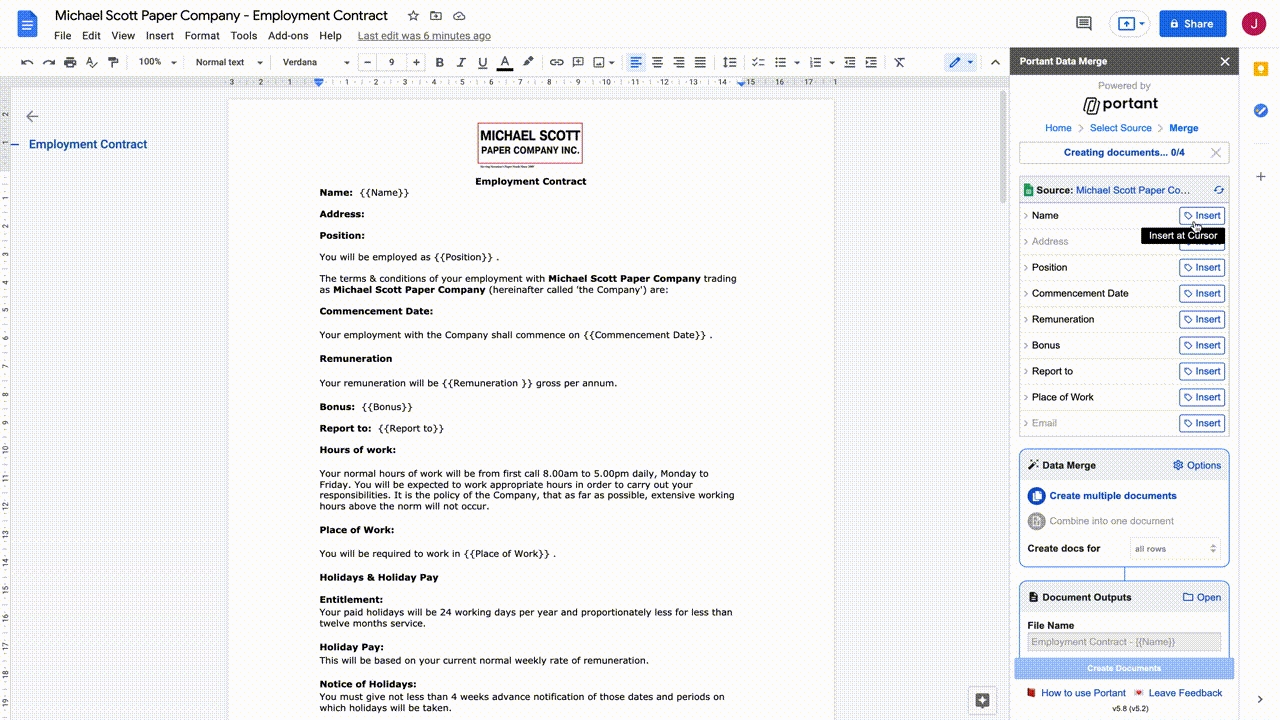Screen dimensions: 1280x720
Task: Open the Format menu
Action: [x=201, y=36]
